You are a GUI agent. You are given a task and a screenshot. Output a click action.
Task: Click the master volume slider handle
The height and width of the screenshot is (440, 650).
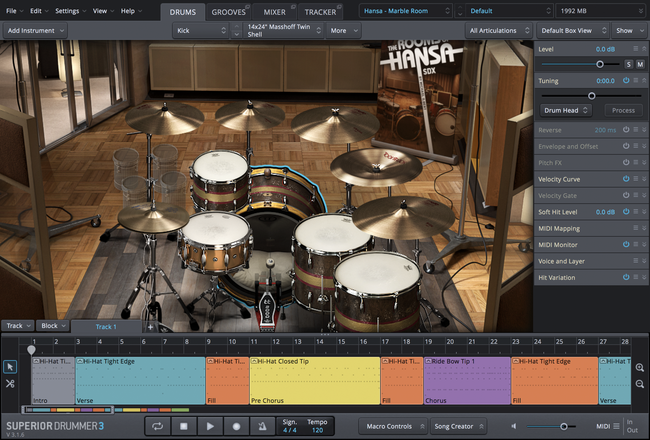563,426
